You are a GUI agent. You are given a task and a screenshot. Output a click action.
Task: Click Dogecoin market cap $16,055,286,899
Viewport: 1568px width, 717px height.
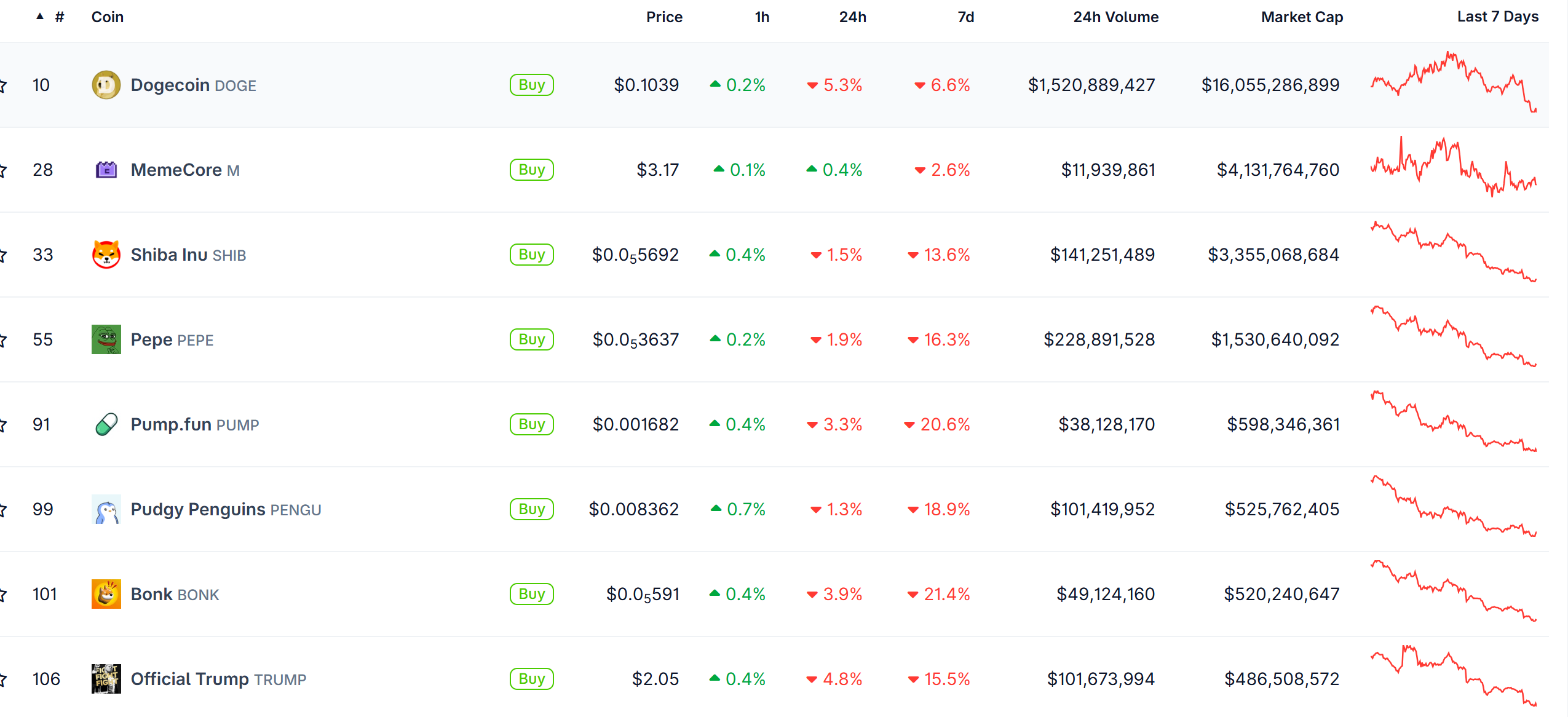click(x=1270, y=85)
